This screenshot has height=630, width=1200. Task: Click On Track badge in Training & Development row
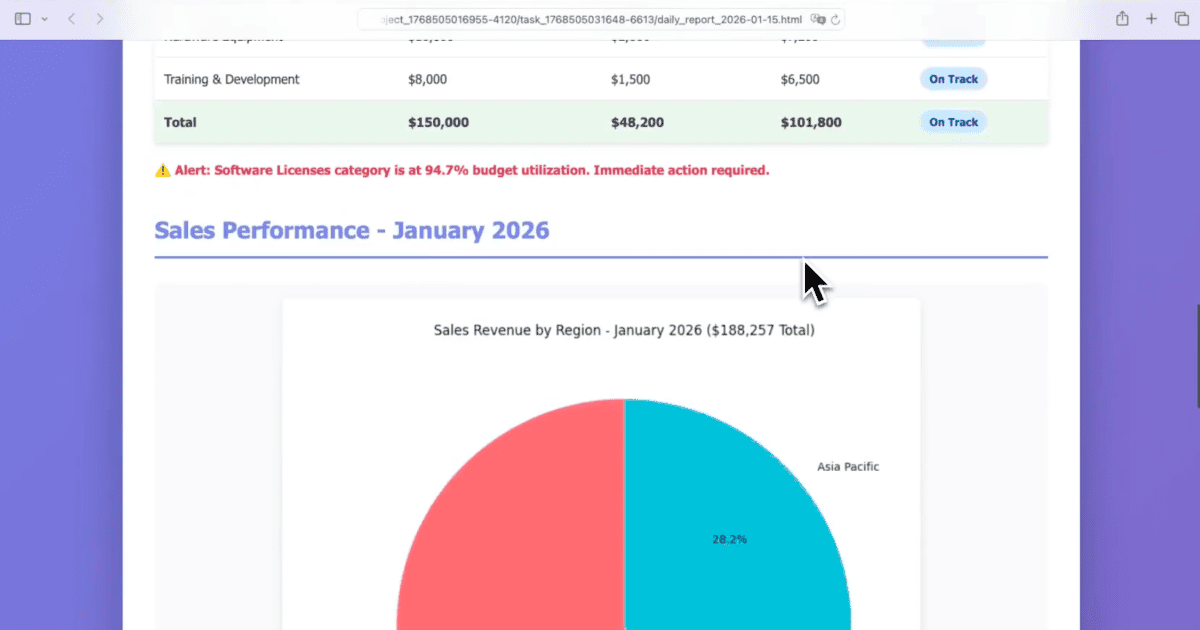(x=953, y=79)
